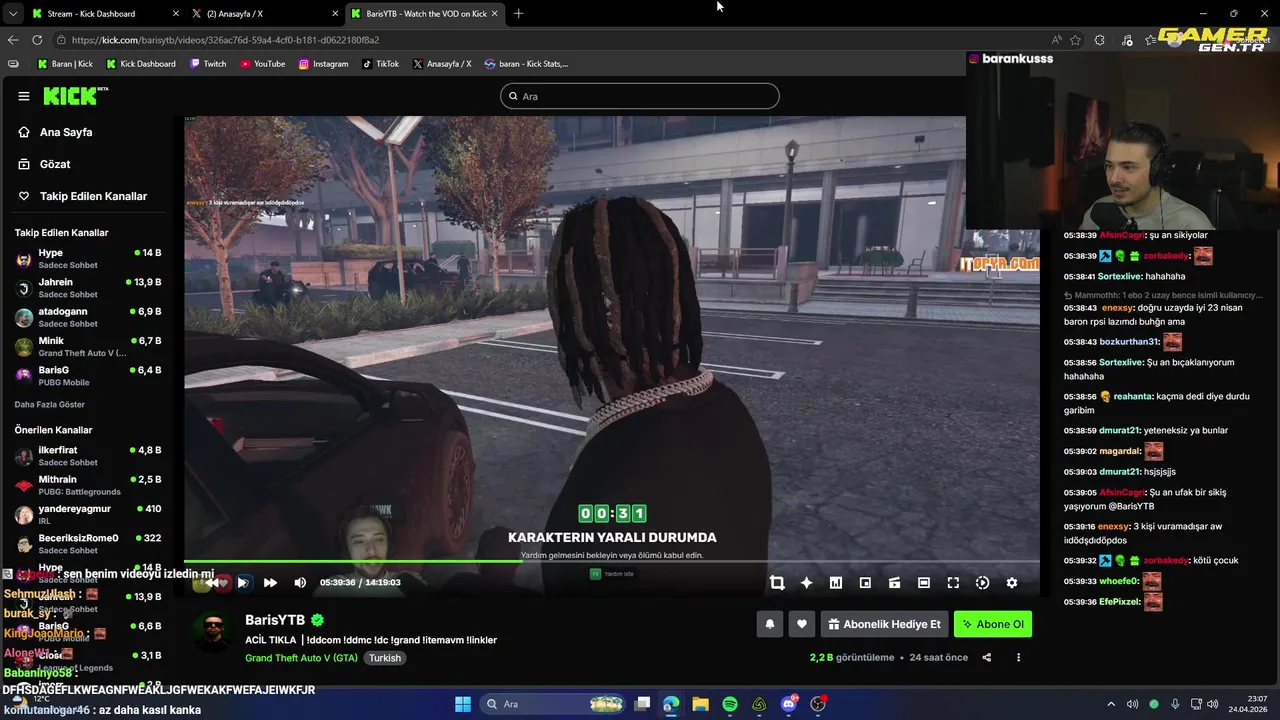The image size is (1280, 720).
Task: Open atadogann channel in sidebar
Action: [x=88, y=317]
